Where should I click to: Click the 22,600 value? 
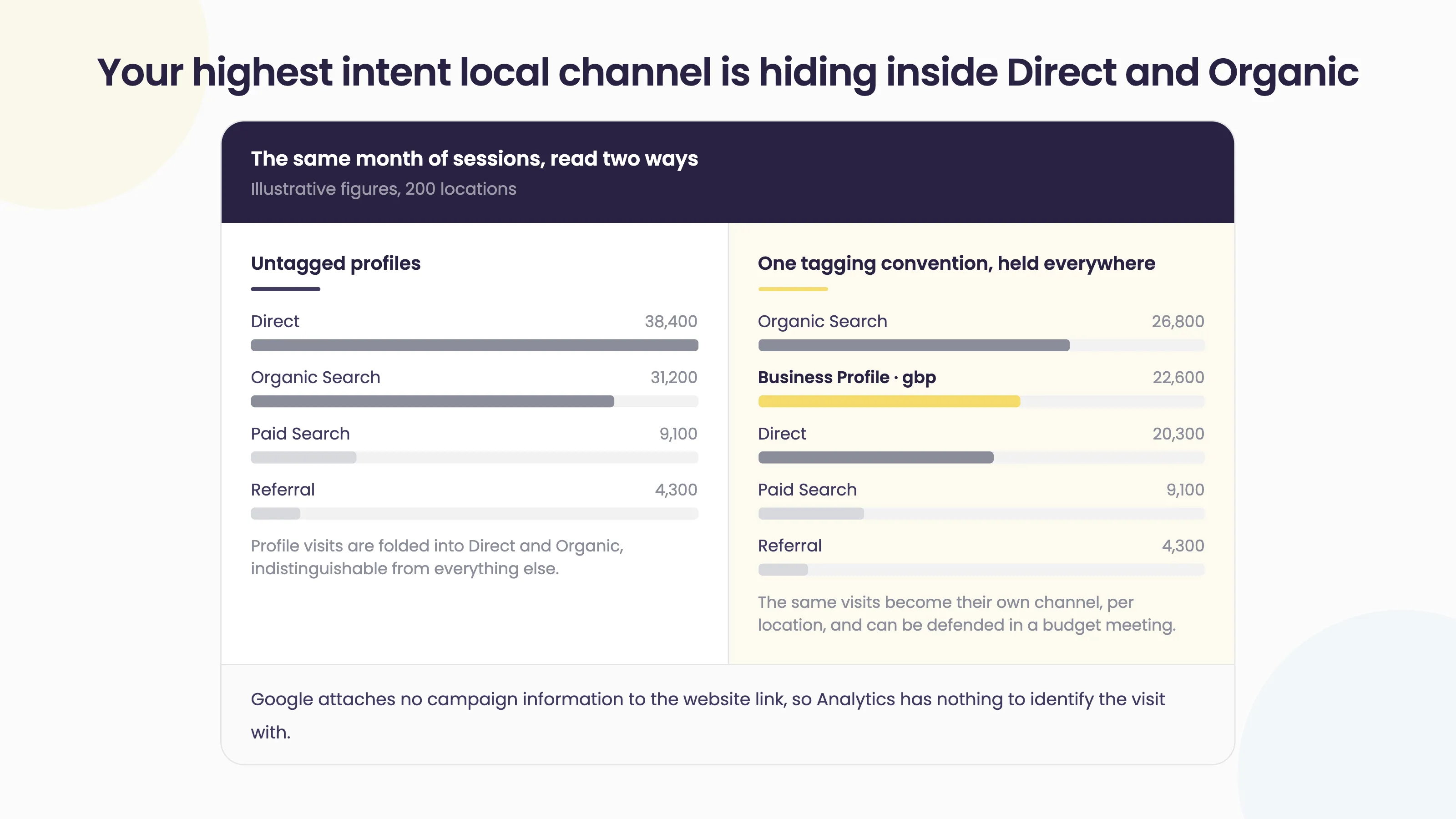1178,377
